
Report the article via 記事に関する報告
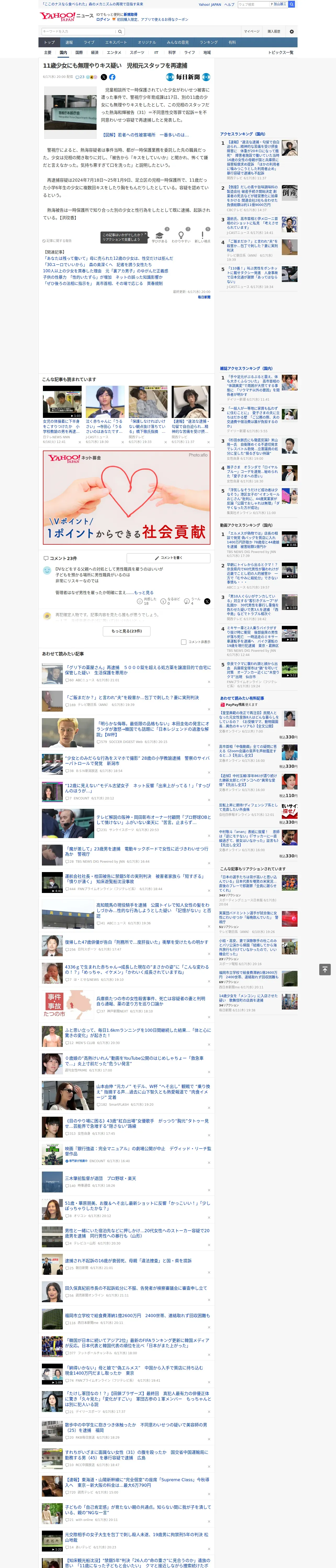click(57, 240)
